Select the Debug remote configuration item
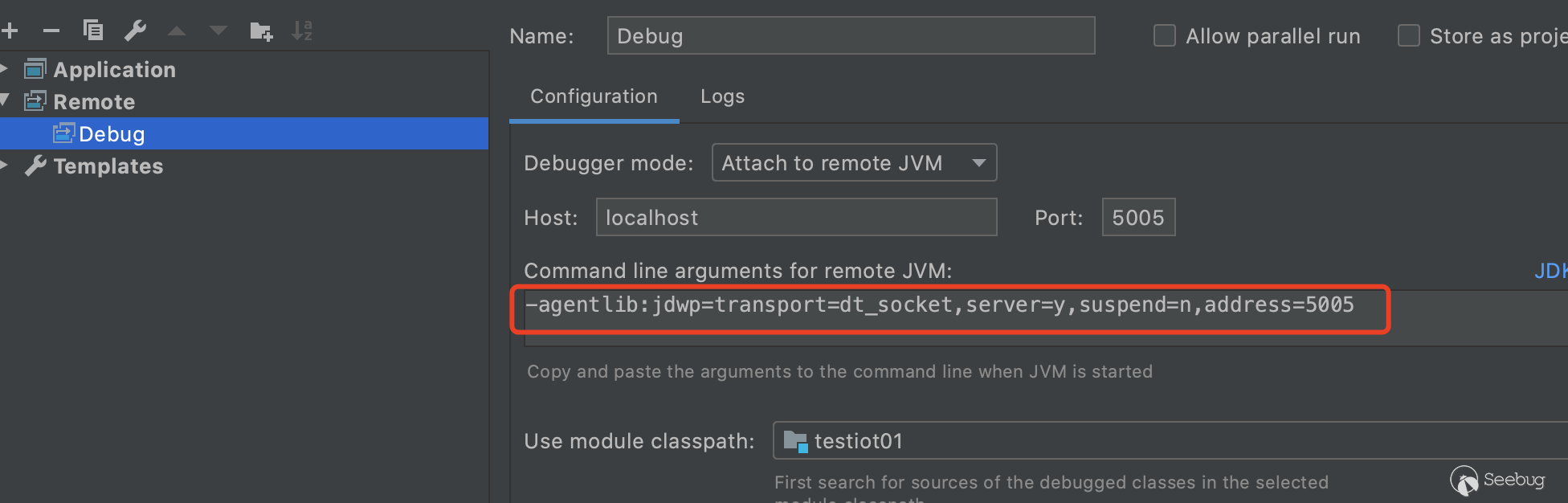Viewport: 1568px width, 503px height. pos(112,134)
